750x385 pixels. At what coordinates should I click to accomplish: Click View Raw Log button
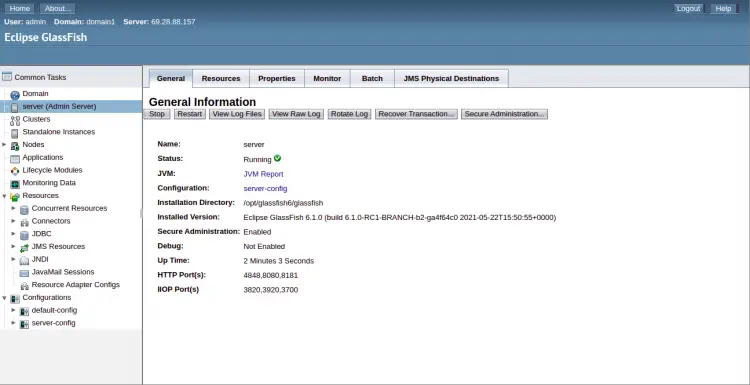[x=296, y=114]
